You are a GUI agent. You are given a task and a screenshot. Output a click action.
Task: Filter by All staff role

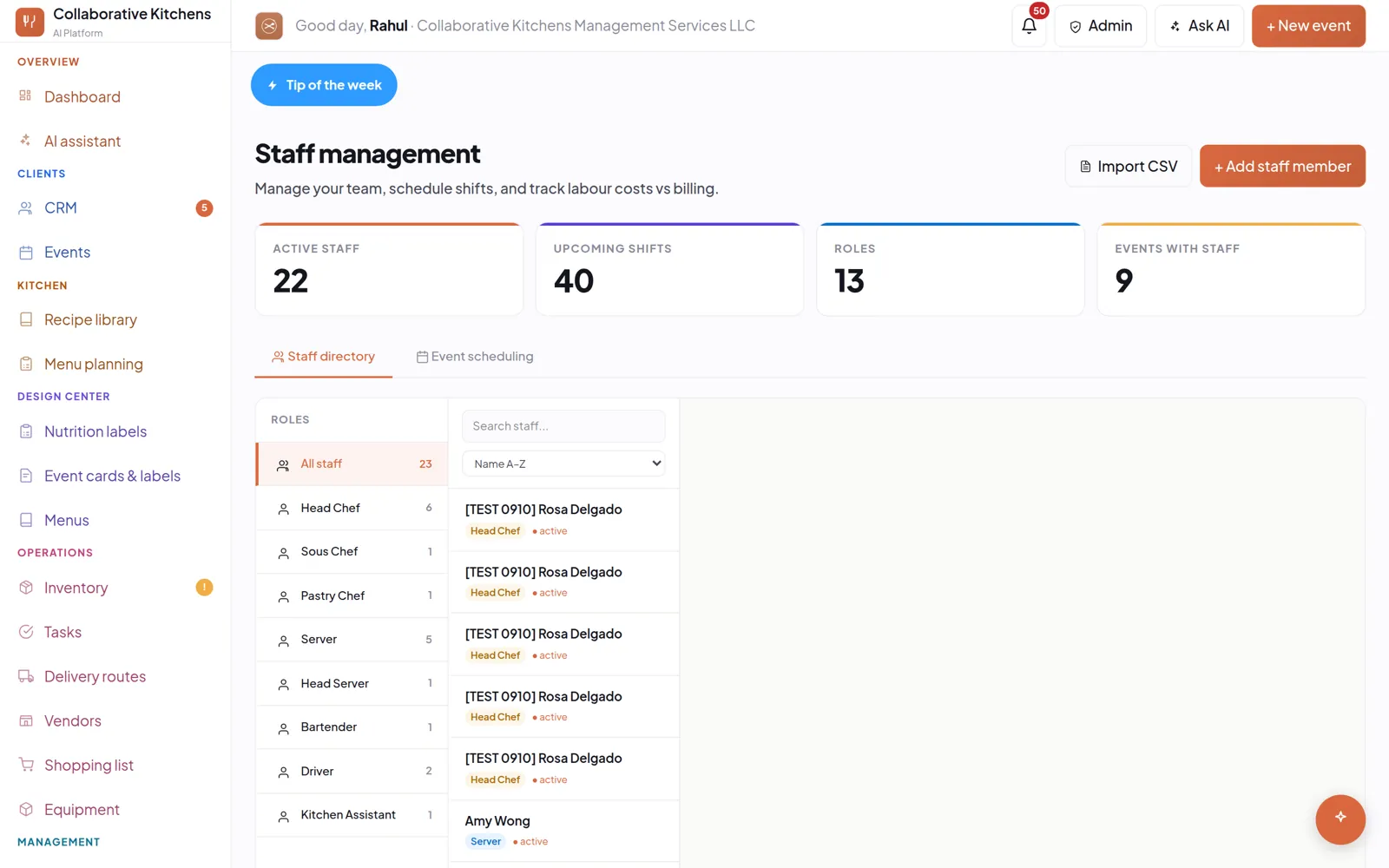point(352,464)
